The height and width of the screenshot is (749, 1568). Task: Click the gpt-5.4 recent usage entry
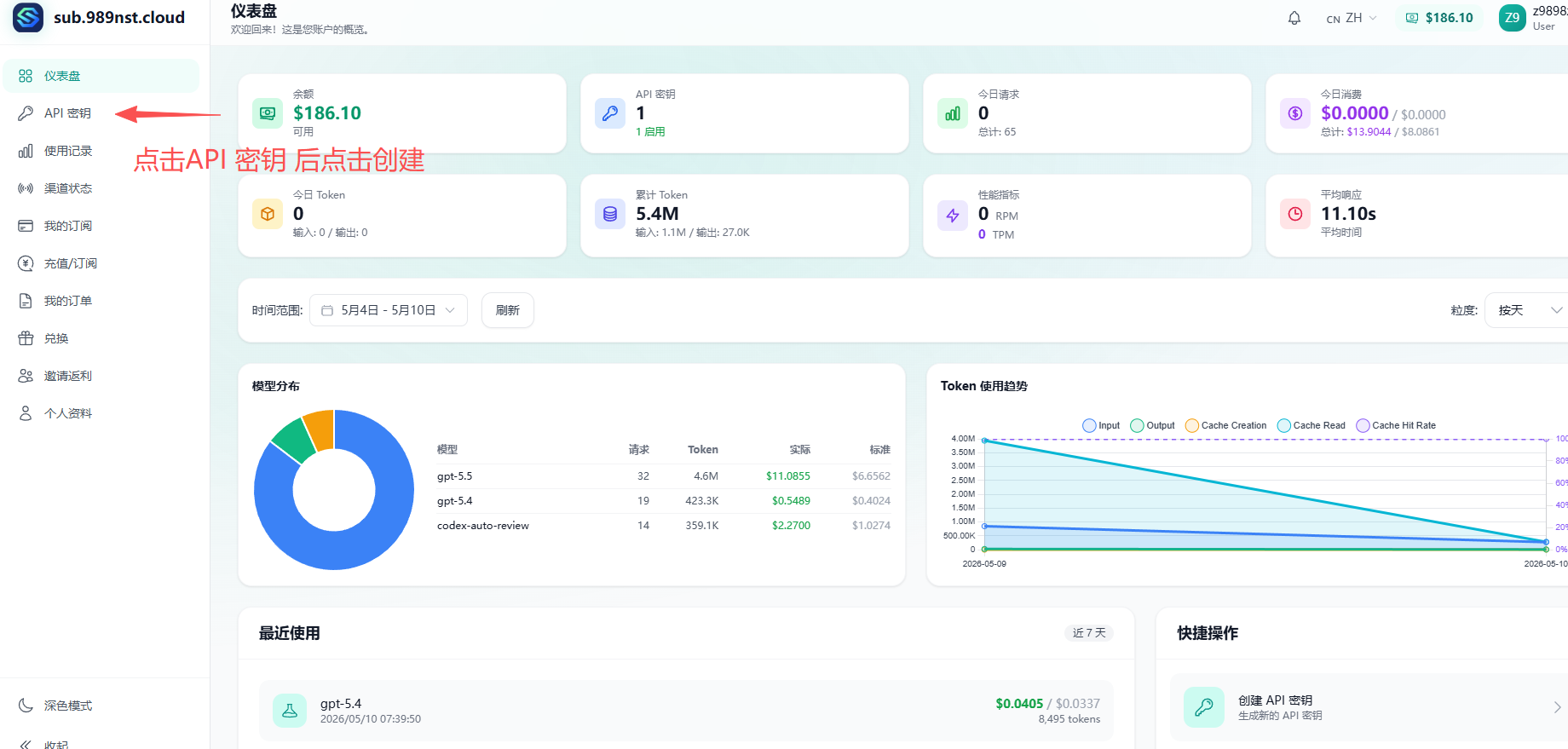[686, 711]
